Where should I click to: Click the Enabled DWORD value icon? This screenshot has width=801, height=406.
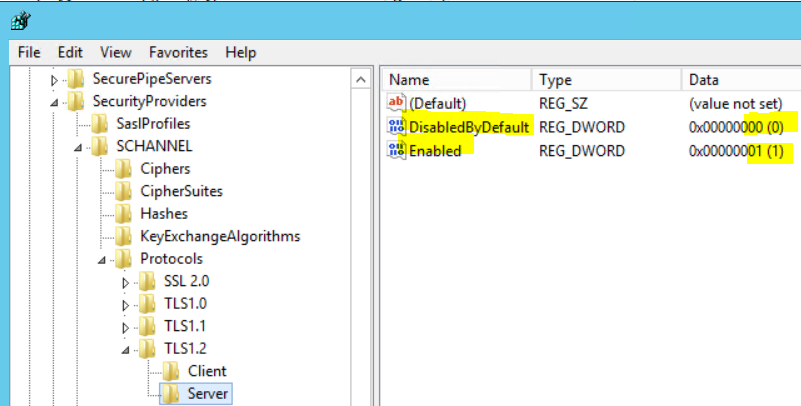pos(396,150)
